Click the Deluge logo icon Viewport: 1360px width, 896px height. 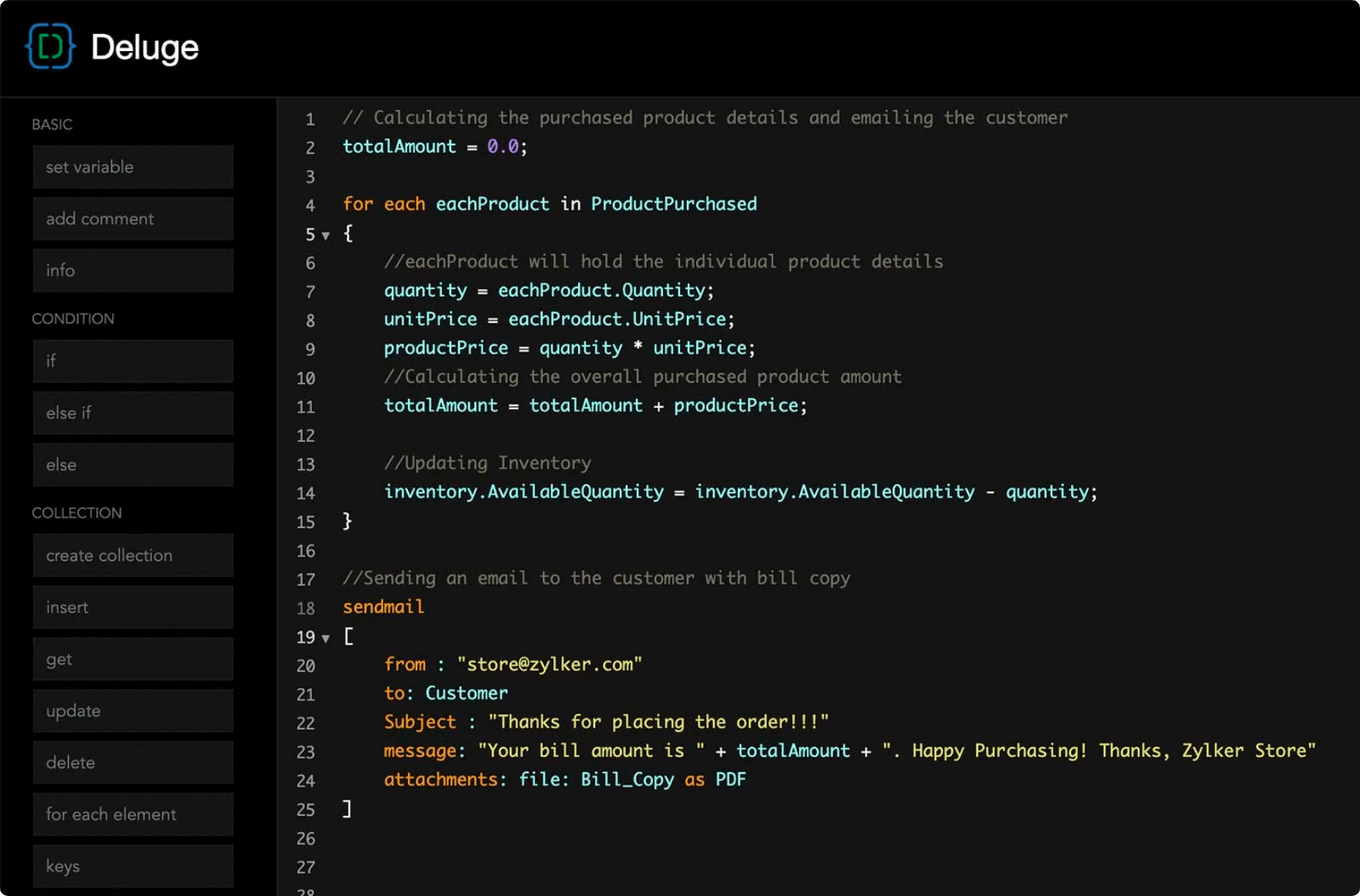tap(50, 47)
